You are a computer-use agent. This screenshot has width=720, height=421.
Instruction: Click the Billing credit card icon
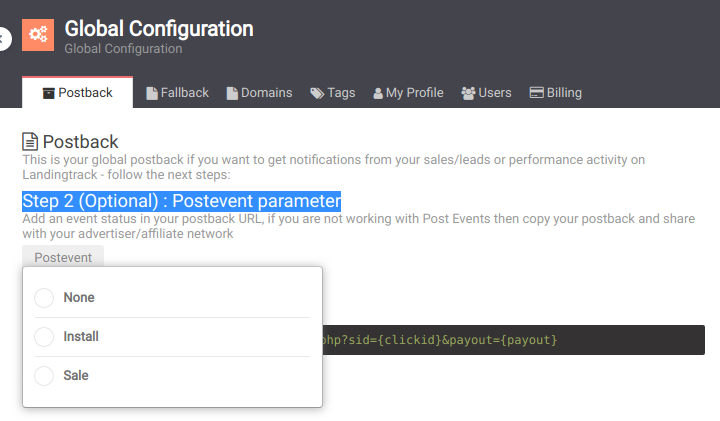pyautogui.click(x=536, y=93)
